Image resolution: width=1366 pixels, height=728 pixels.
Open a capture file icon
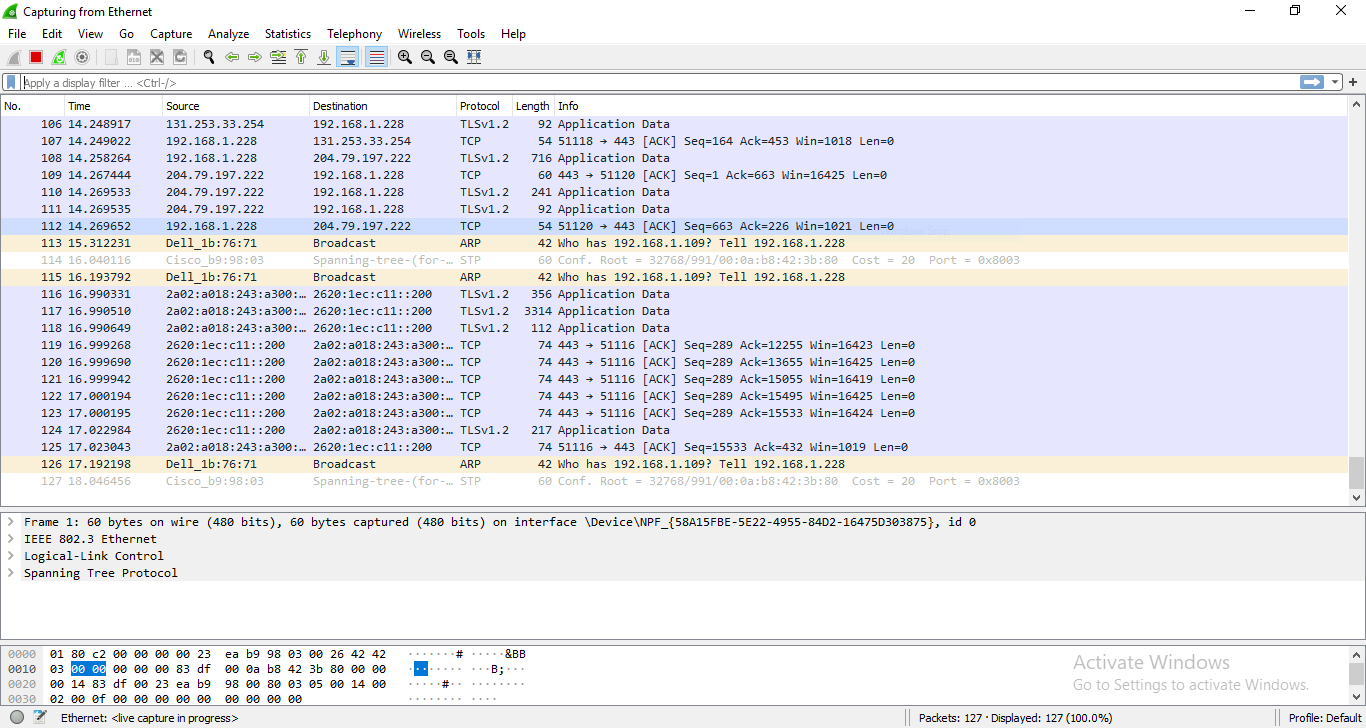point(110,57)
